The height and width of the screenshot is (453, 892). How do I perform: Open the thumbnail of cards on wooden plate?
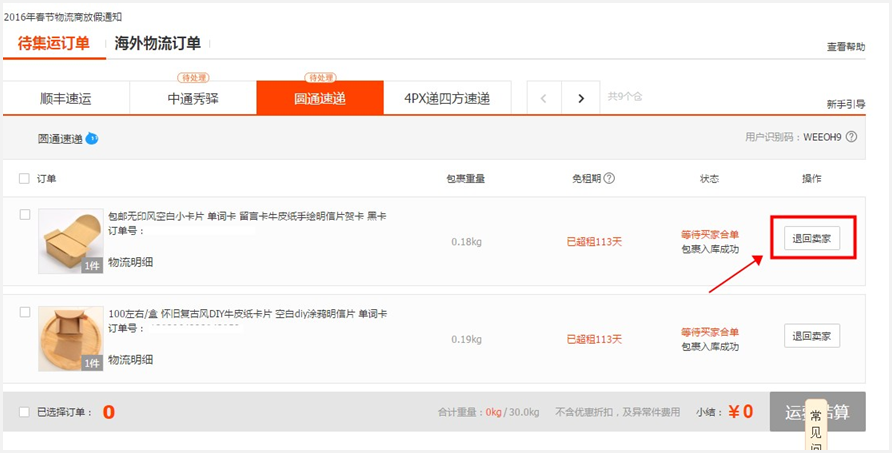(x=71, y=339)
